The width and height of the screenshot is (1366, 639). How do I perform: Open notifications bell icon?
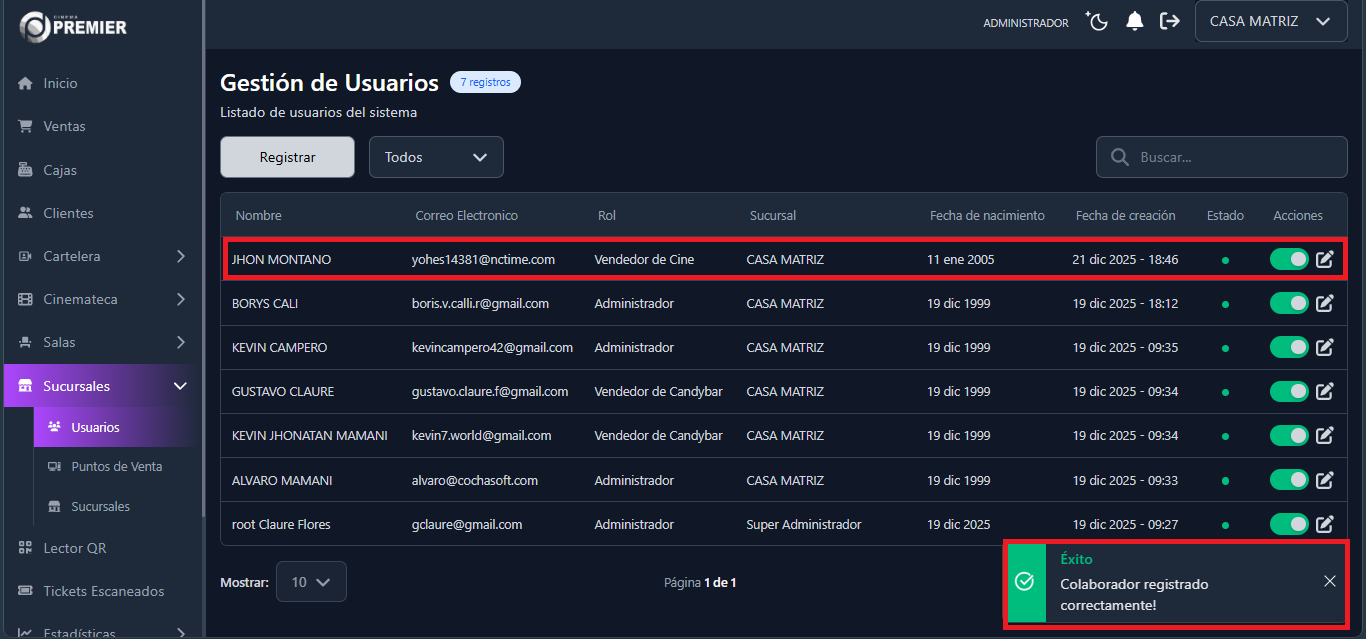point(1134,21)
